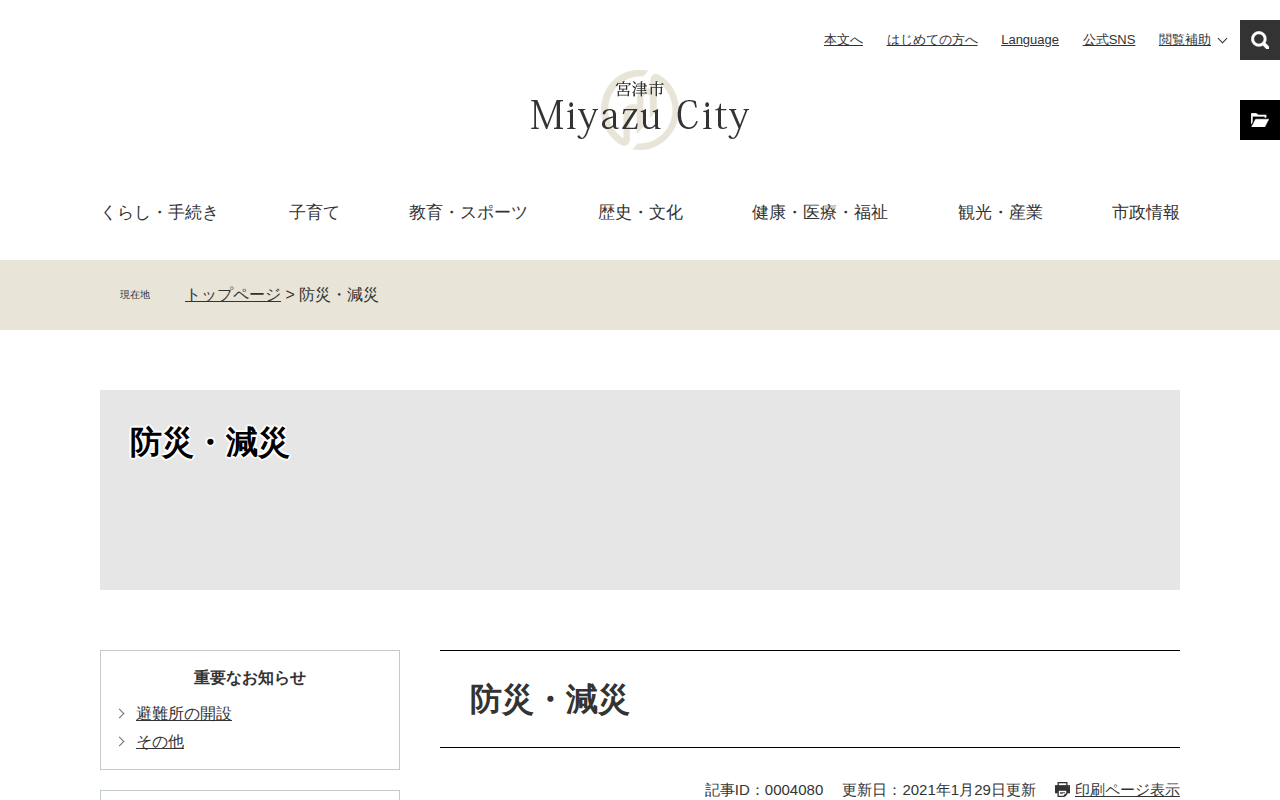Screen dimensions: 1280x800
Task: Click the 記事ID:0004080 text
Action: (x=764, y=790)
